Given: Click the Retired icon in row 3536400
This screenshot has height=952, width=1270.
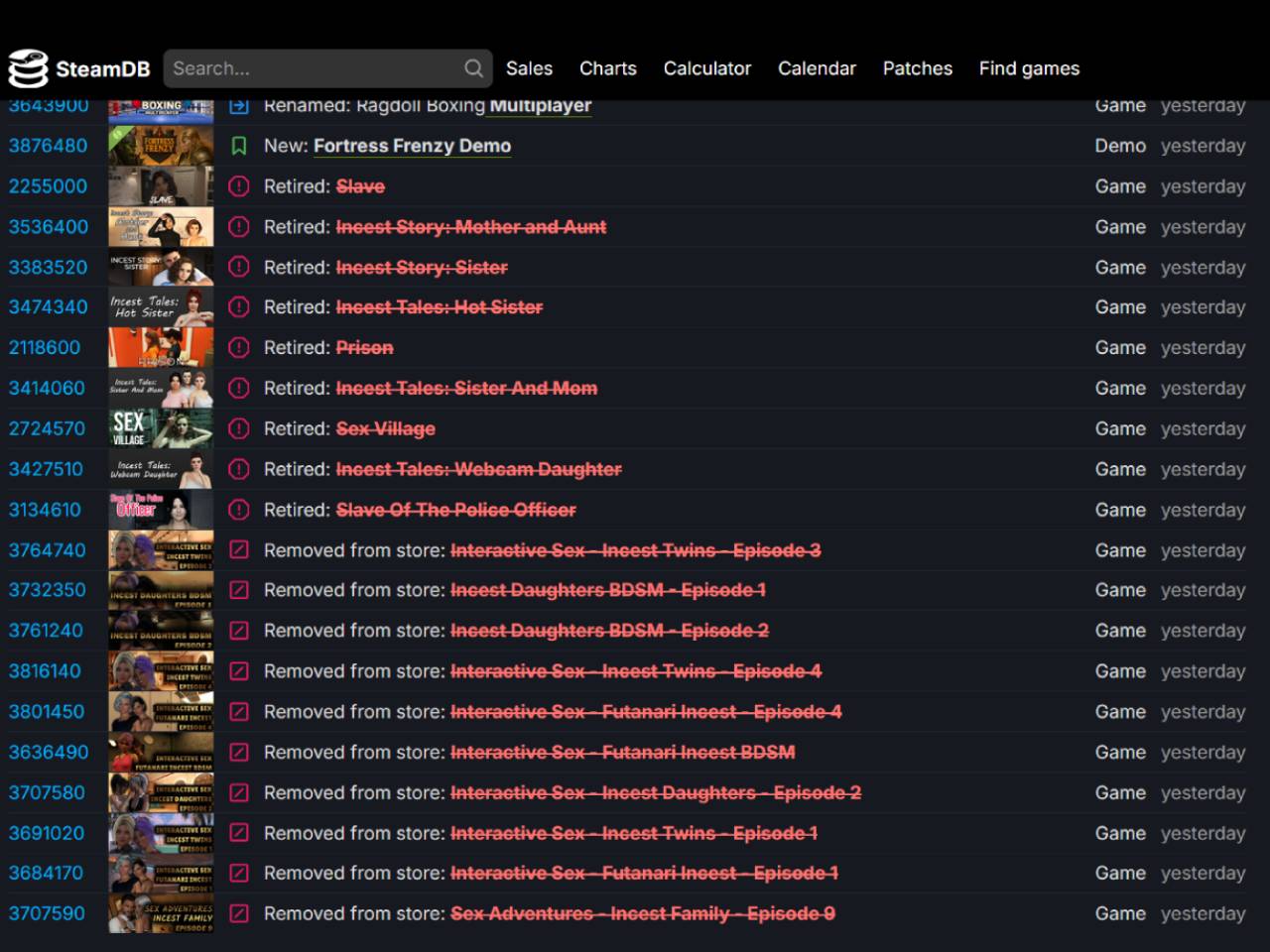Looking at the screenshot, I should [239, 227].
